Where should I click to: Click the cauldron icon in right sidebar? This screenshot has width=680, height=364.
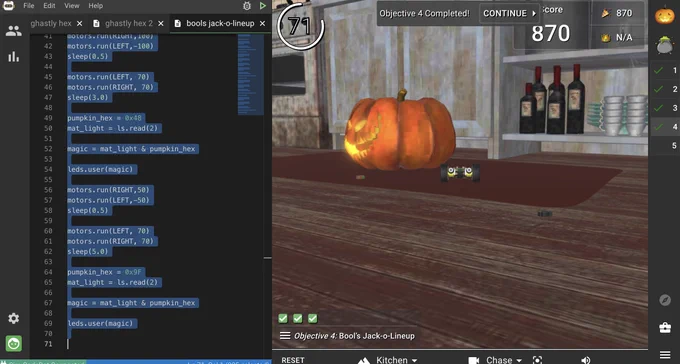pos(664,45)
